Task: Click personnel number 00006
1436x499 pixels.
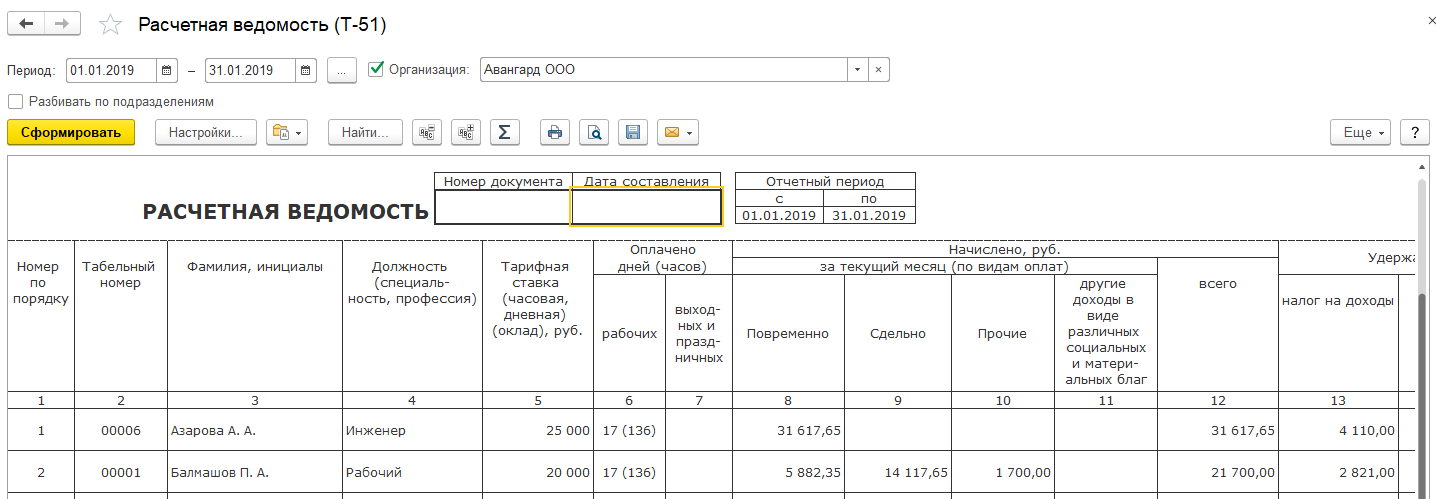Action: click(x=120, y=430)
